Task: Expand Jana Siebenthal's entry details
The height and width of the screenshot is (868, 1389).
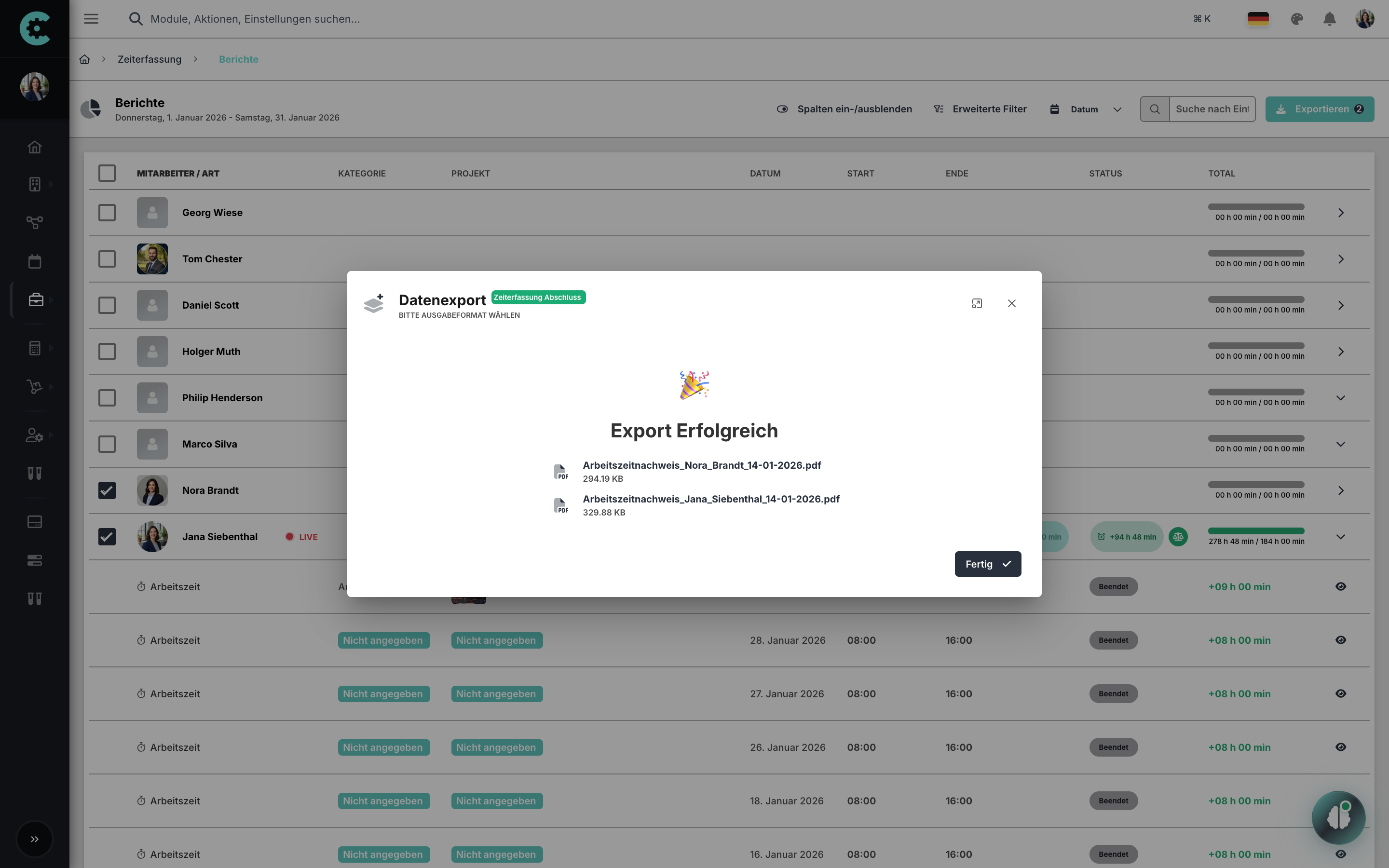Action: tap(1341, 537)
